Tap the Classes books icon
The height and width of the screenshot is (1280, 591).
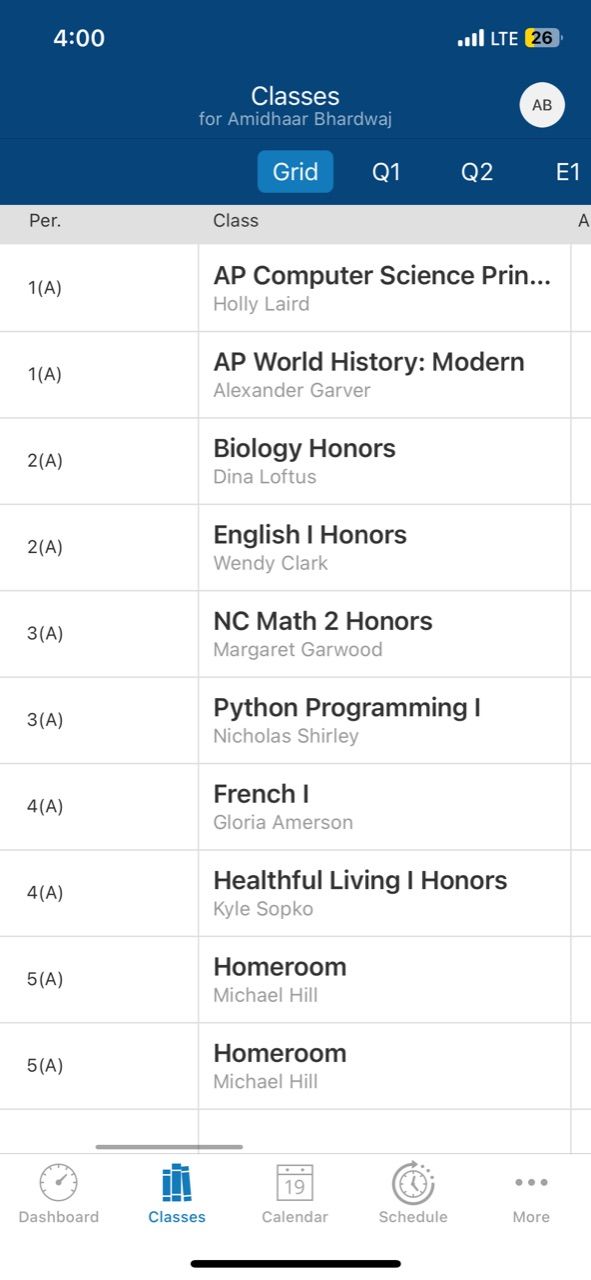click(176, 1183)
